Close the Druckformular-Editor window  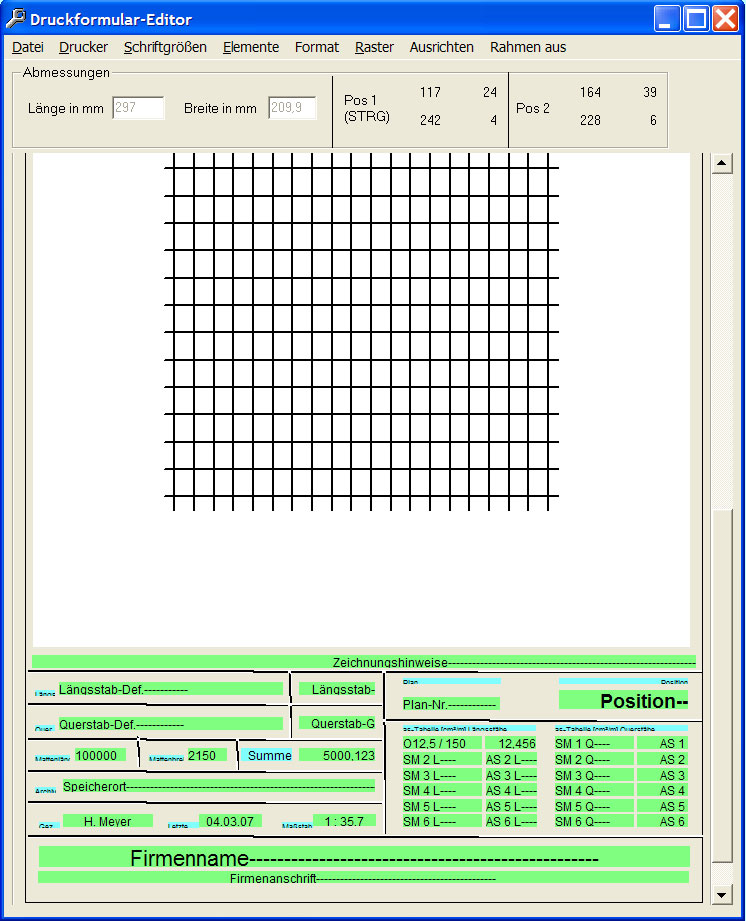tap(726, 18)
